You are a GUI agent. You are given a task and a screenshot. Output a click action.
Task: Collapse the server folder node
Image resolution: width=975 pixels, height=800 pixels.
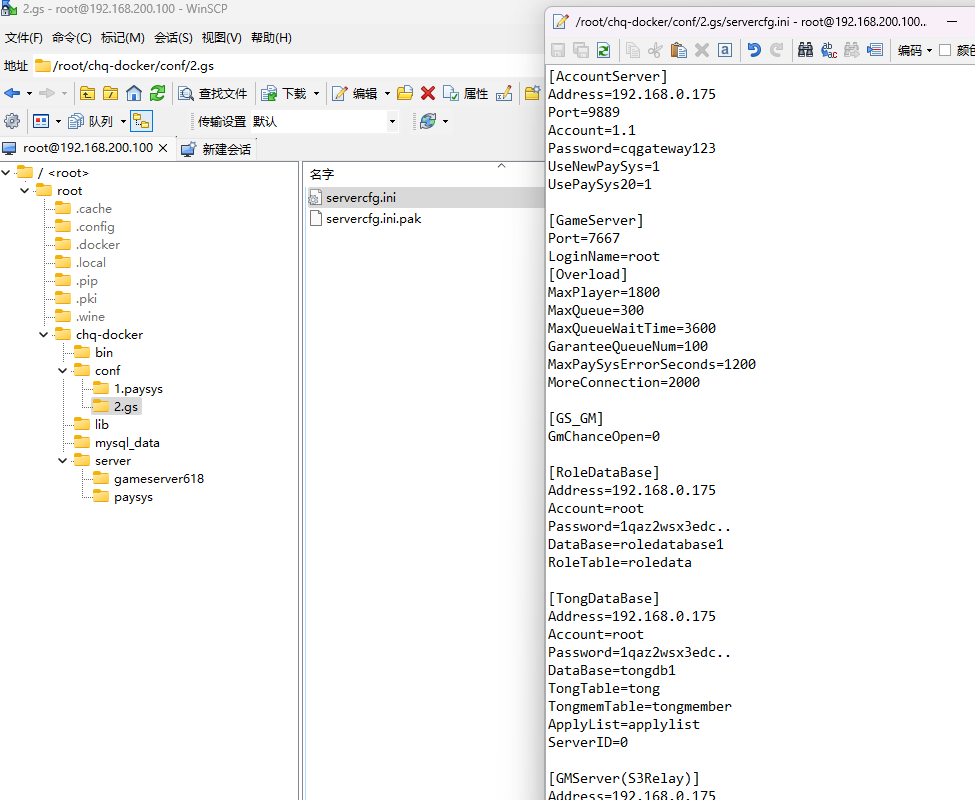click(62, 461)
